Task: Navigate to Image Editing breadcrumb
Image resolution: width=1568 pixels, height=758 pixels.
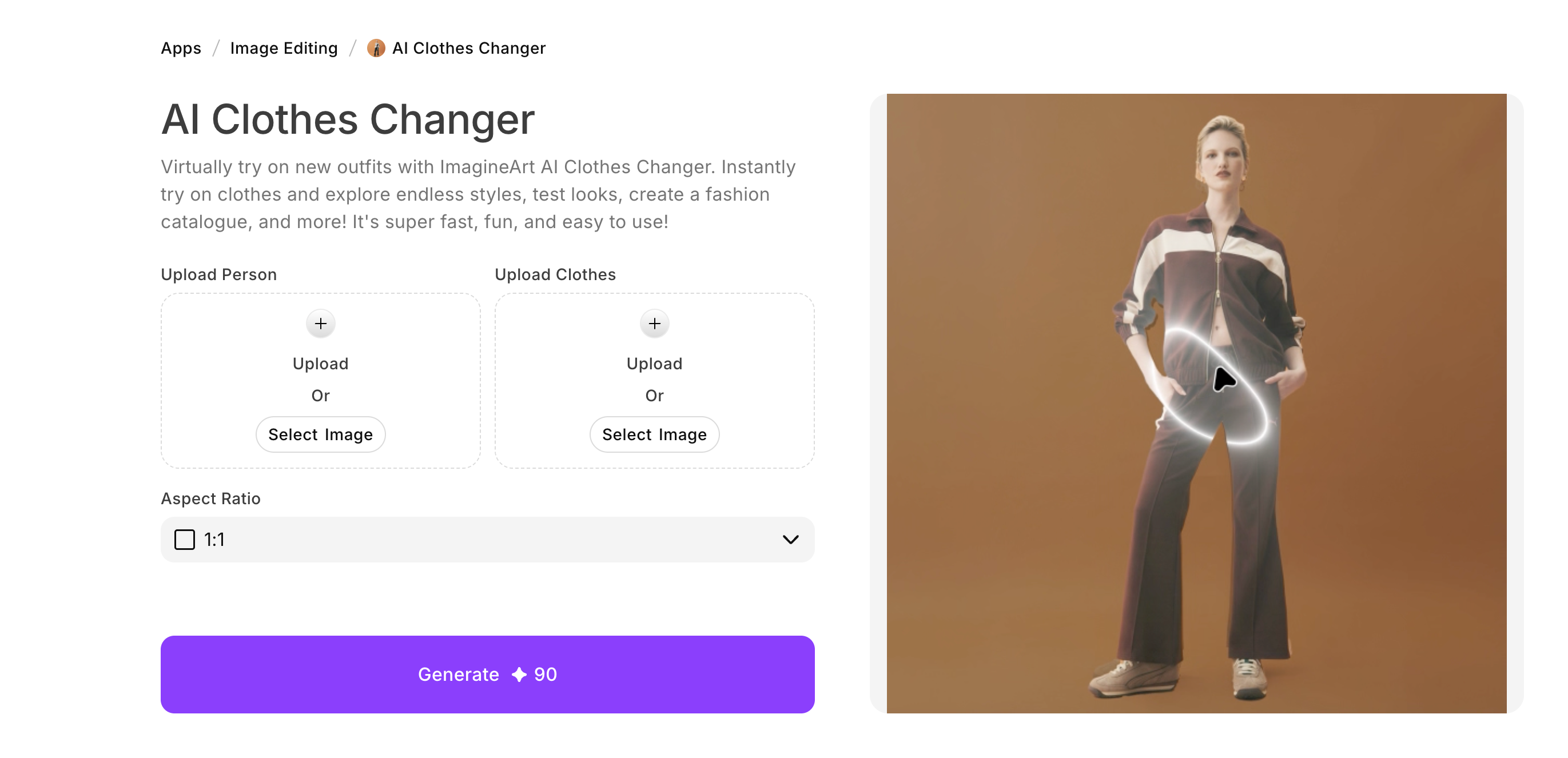Action: coord(284,48)
